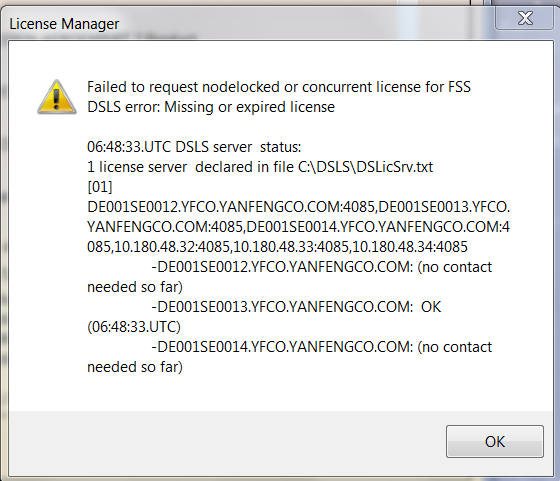Click the IP address list line 10.180.48.32:4085
The width and height of the screenshot is (560, 481).
click(277, 247)
